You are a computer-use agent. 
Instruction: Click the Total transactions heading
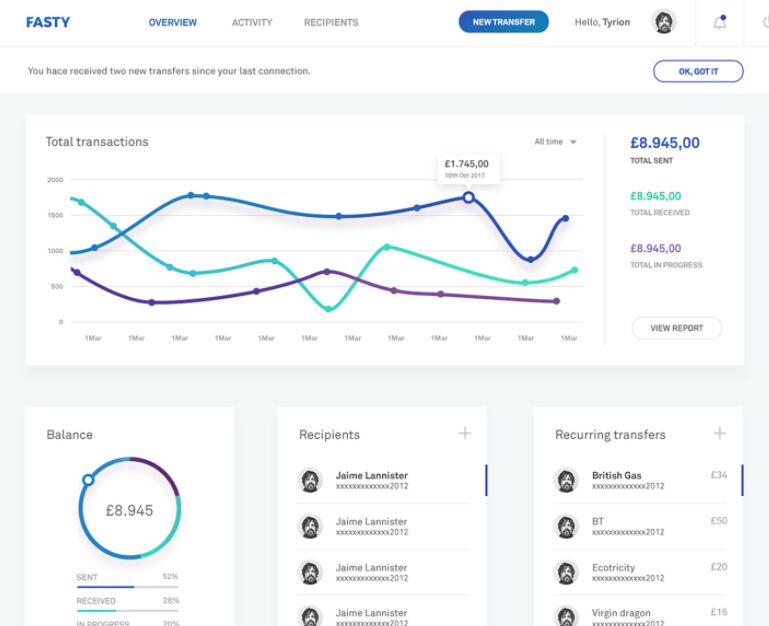pyautogui.click(x=97, y=142)
